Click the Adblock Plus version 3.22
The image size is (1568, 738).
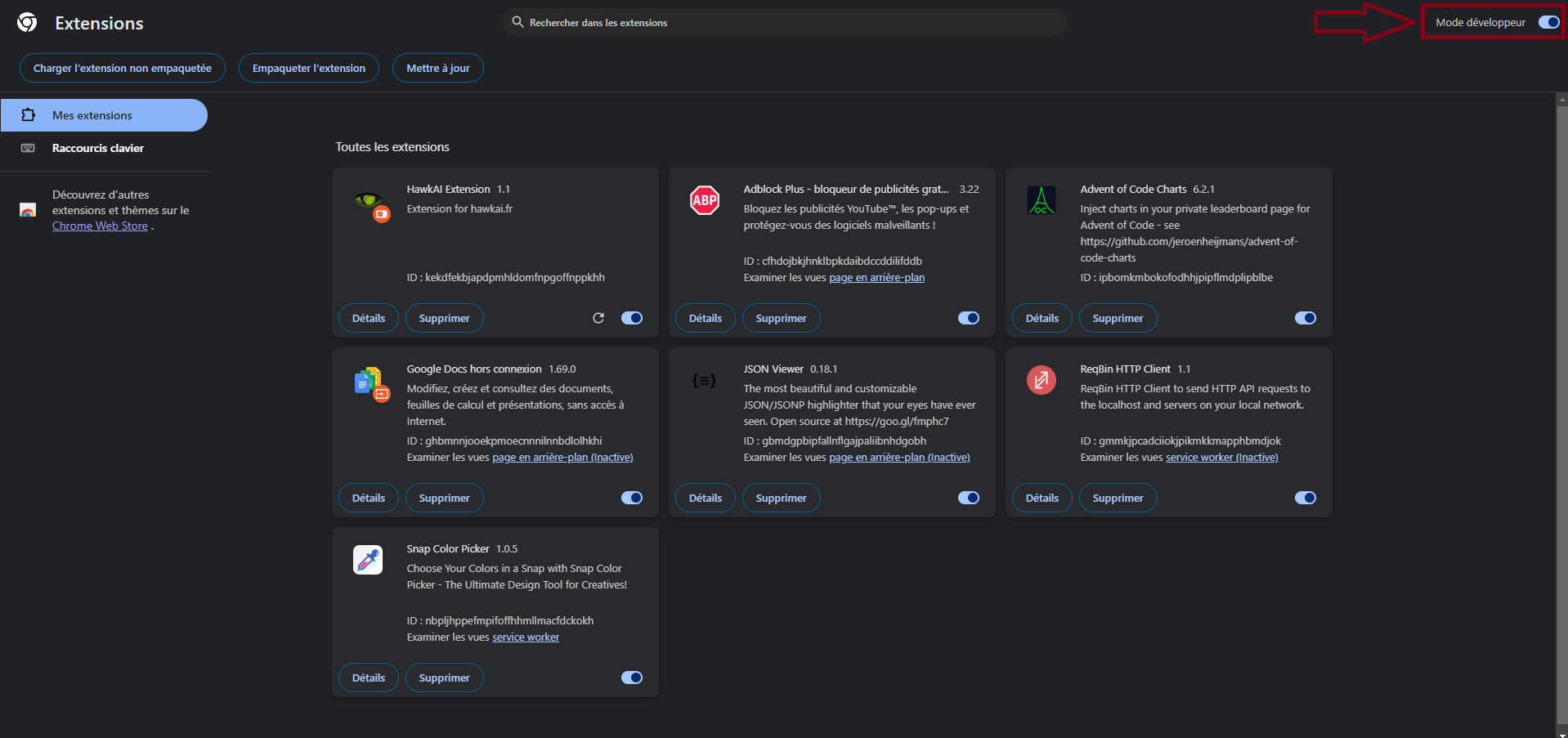[x=969, y=189]
